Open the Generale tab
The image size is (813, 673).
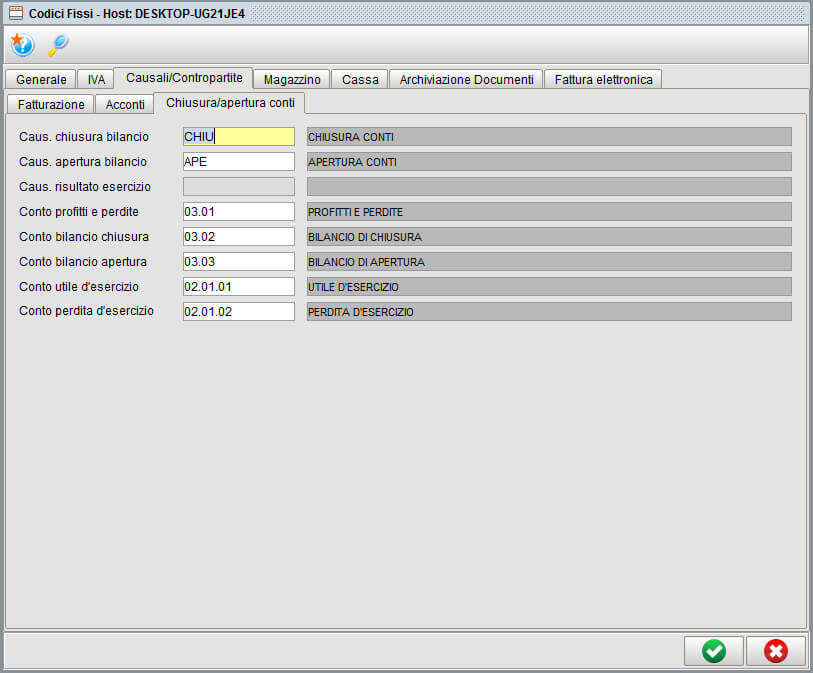coord(41,79)
